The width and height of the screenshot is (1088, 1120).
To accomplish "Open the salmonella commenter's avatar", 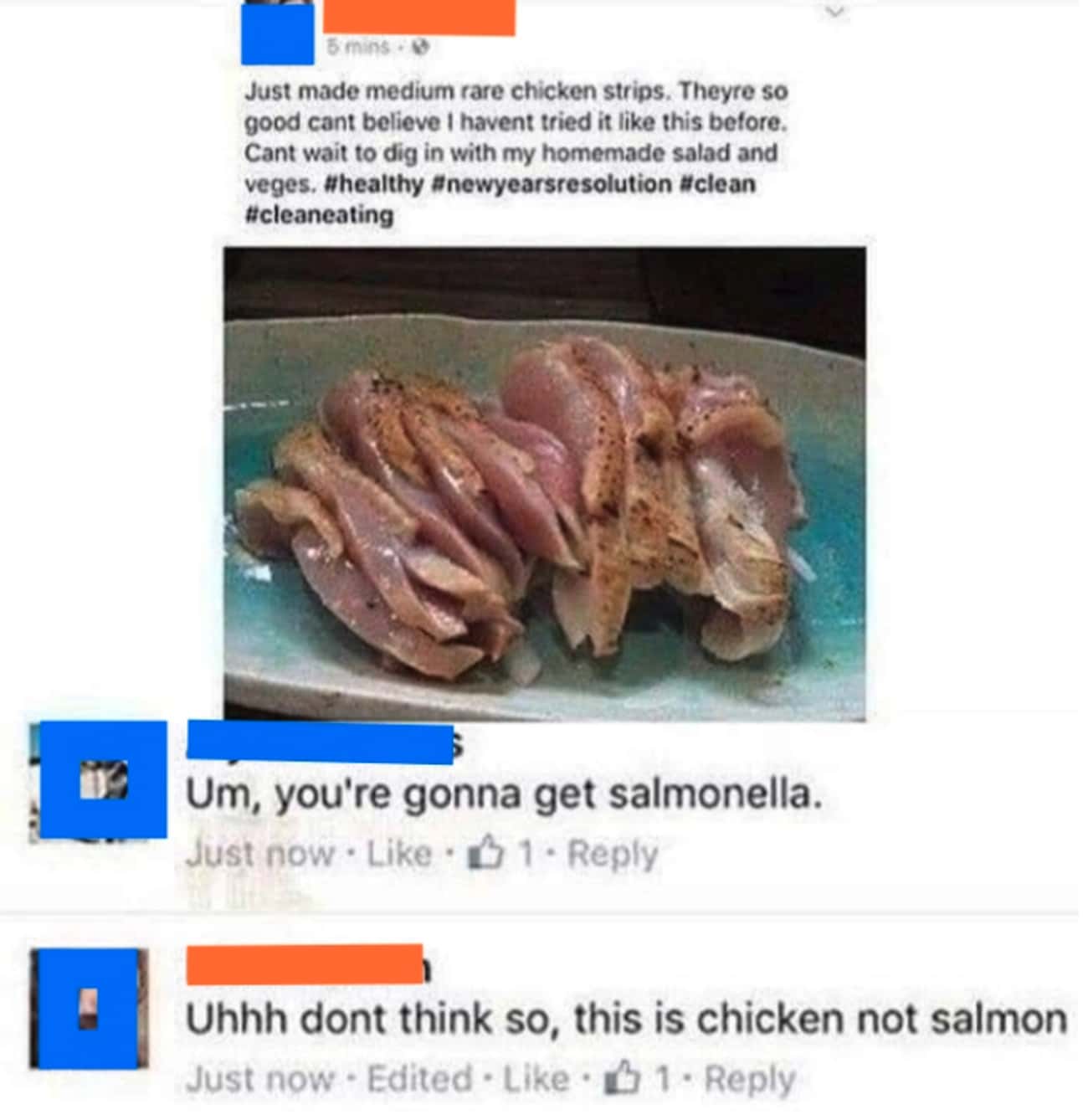I will point(104,779).
